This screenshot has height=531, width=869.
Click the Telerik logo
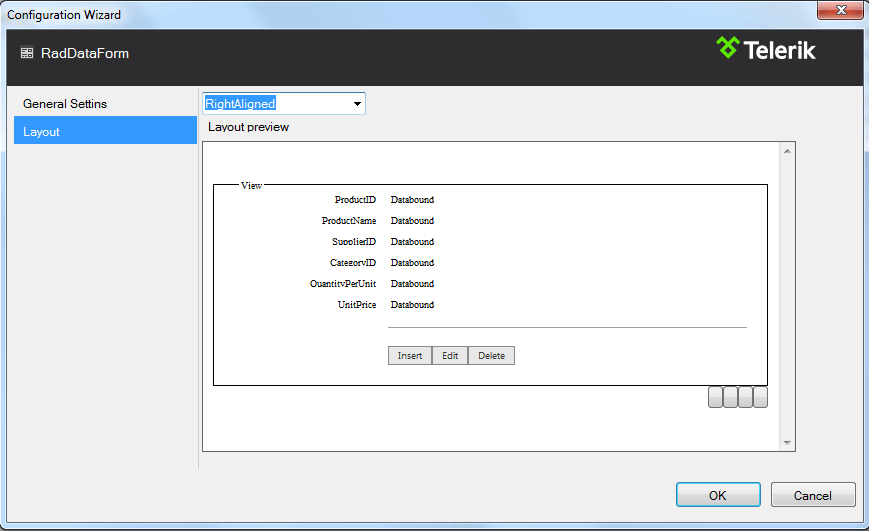(765, 49)
